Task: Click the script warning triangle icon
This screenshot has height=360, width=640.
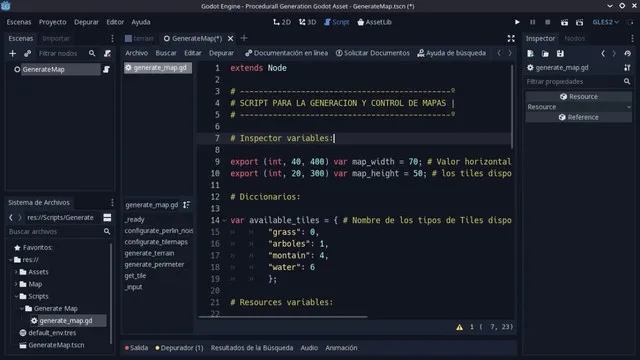Action: point(460,327)
